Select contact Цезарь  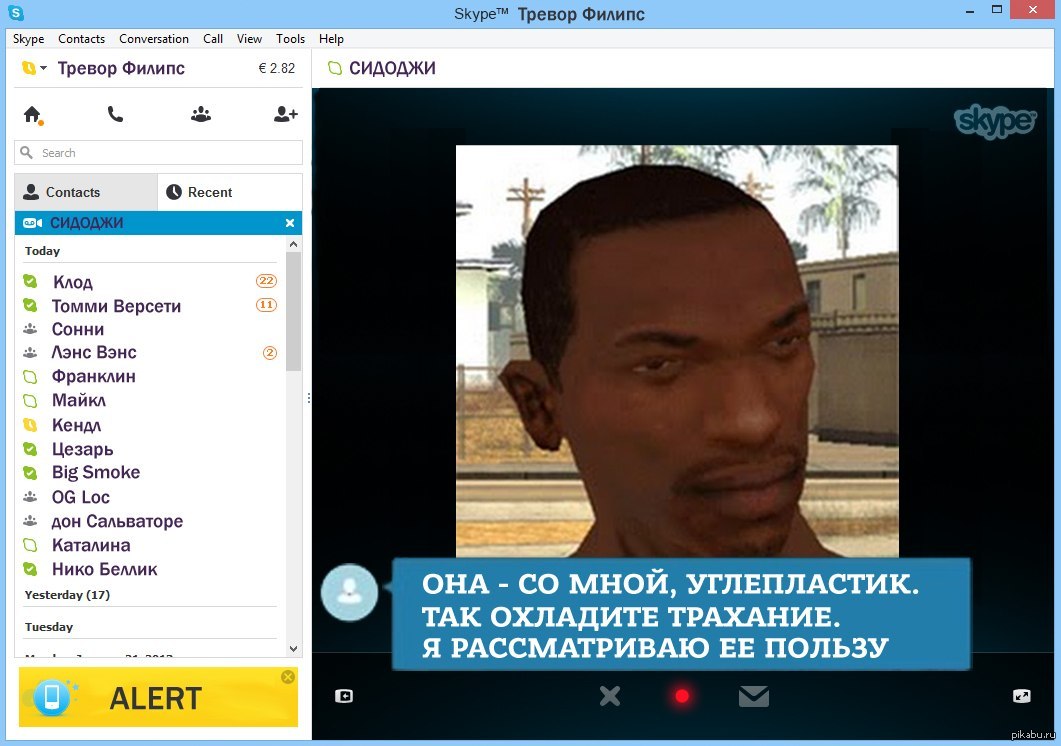83,449
